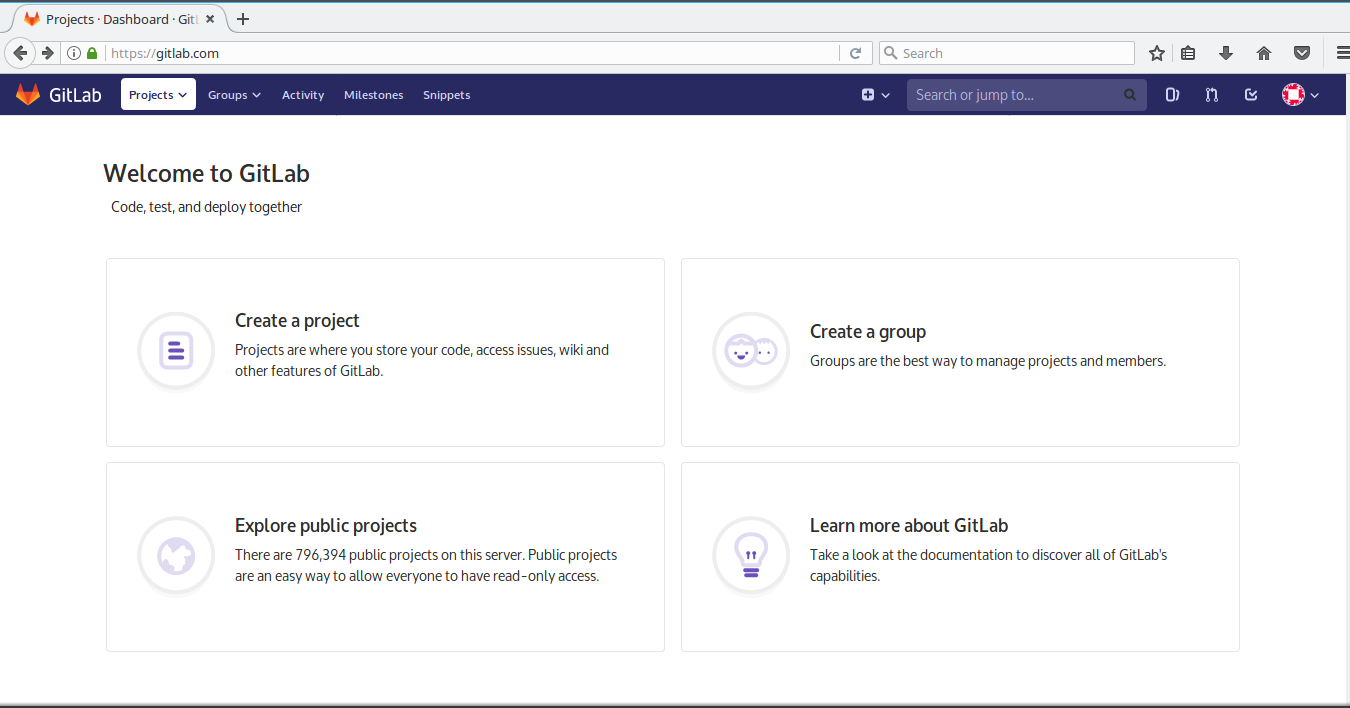Expand your avatar profile dropdown
Image resolution: width=1350 pixels, height=708 pixels.
(1299, 94)
